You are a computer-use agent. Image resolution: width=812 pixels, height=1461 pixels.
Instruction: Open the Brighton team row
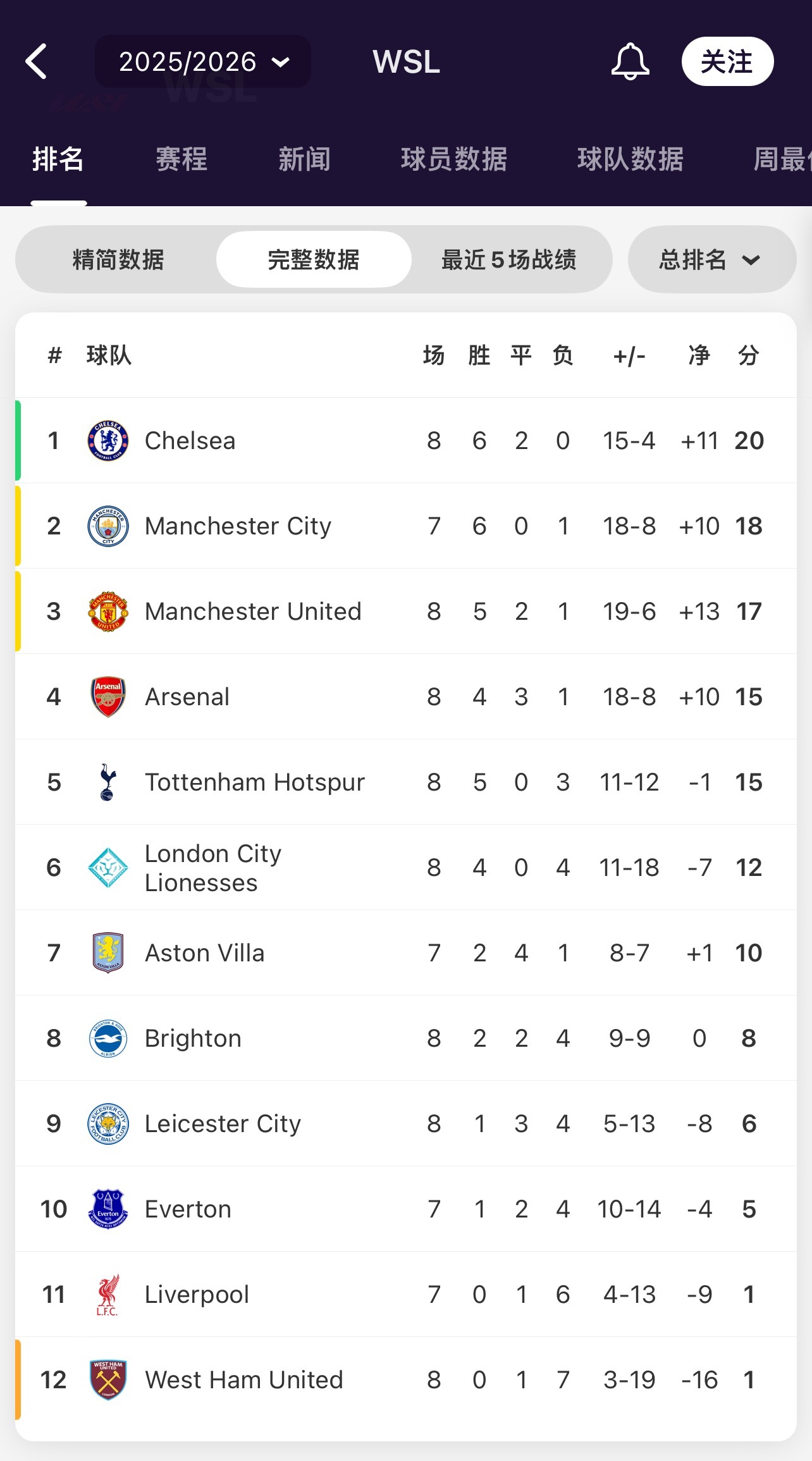(x=405, y=1039)
